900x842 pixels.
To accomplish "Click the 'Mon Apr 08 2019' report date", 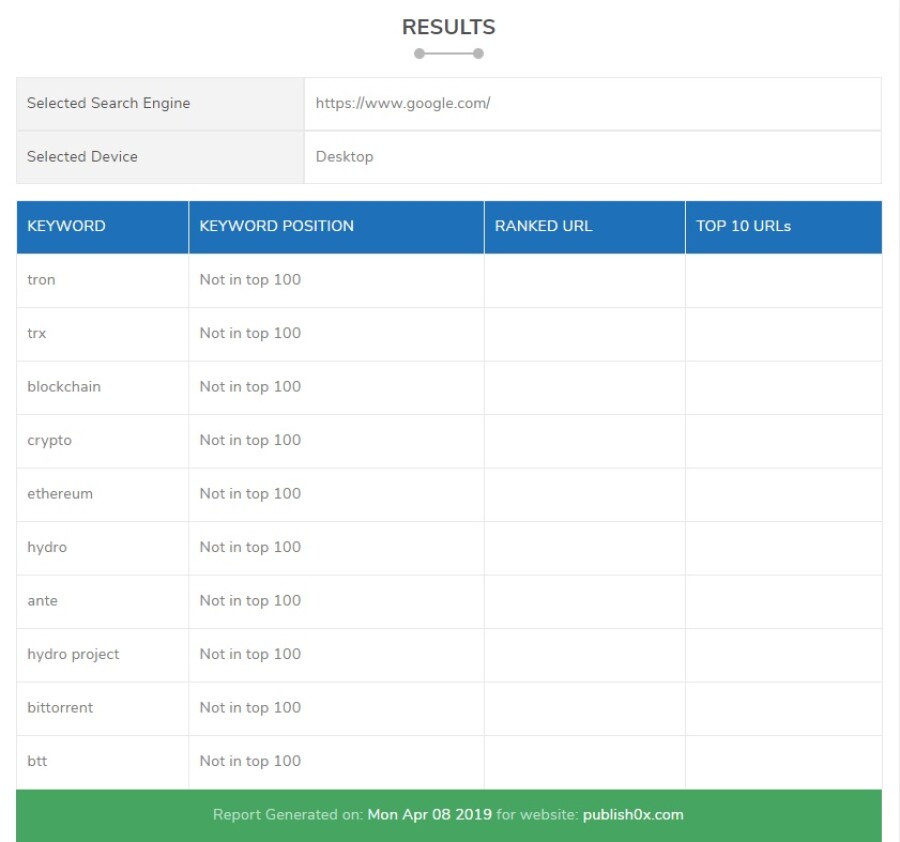I will click(429, 815).
